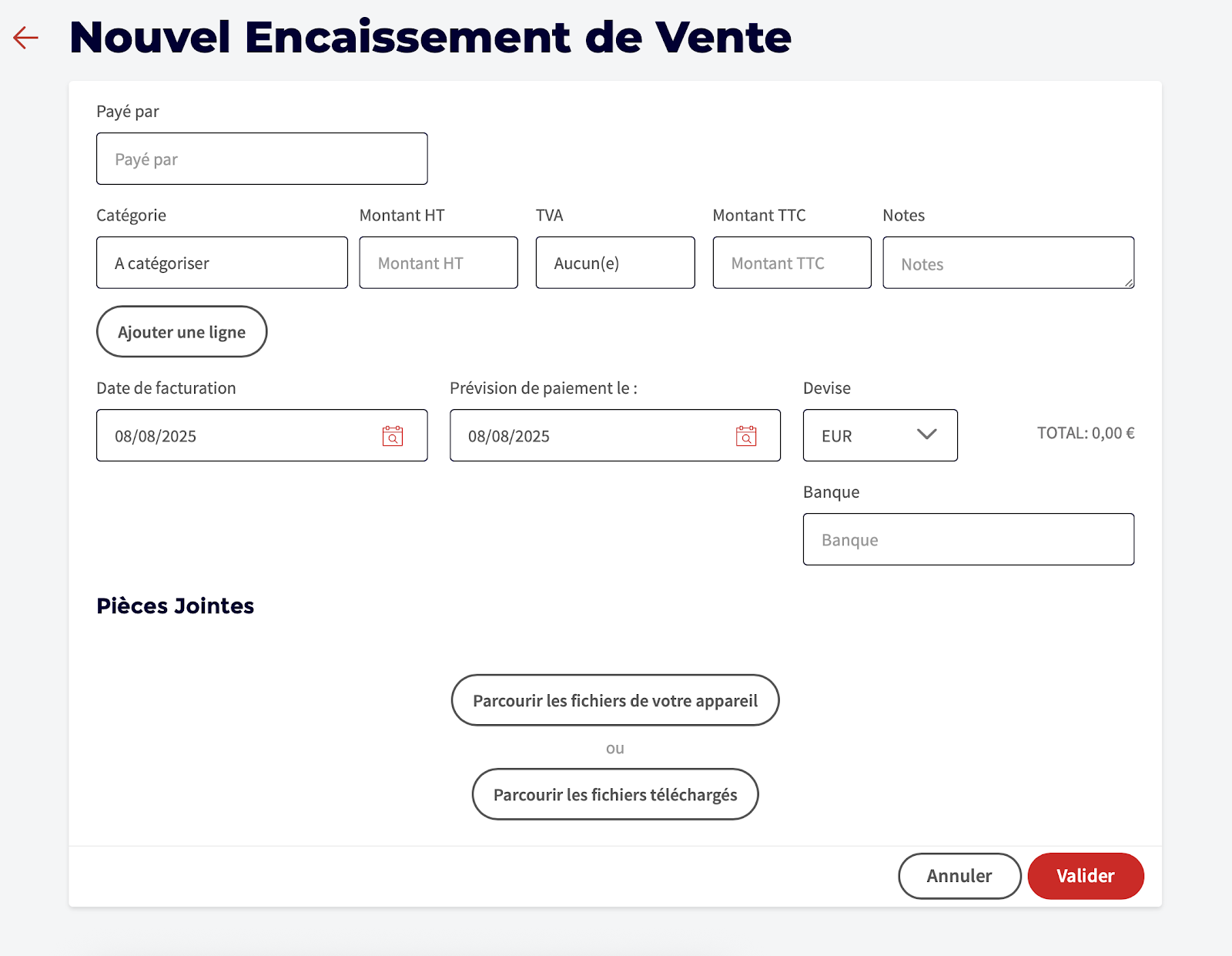
Task: Click the Ajouter une ligne button
Action: pyautogui.click(x=181, y=331)
